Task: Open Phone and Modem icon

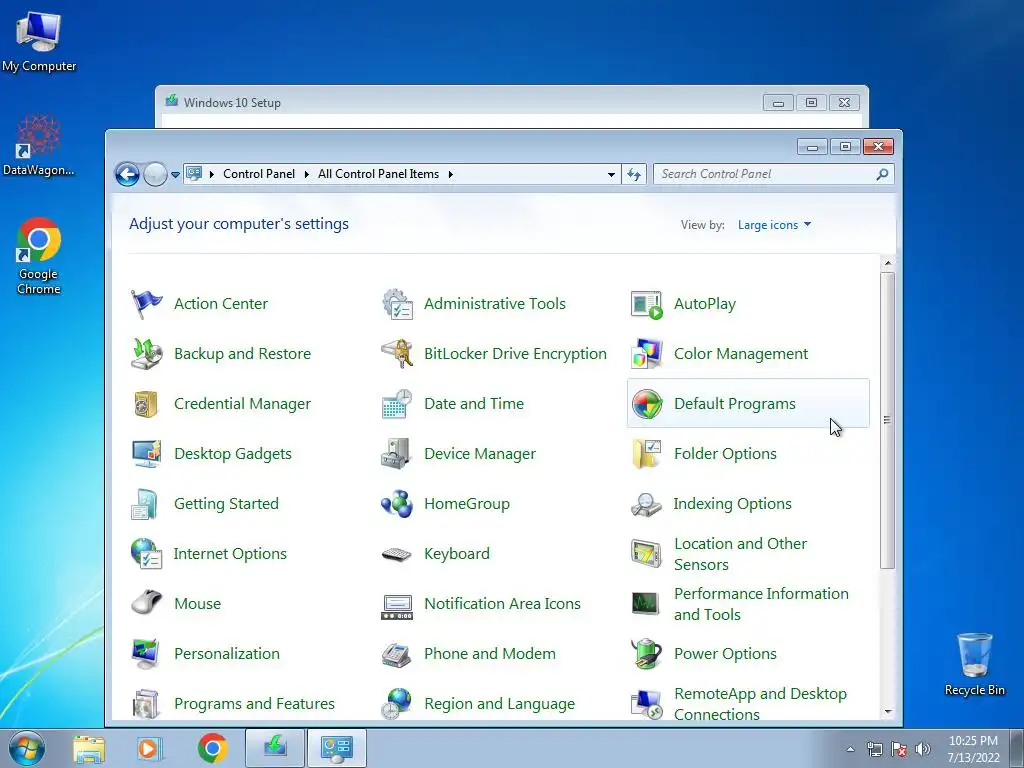Action: click(397, 654)
